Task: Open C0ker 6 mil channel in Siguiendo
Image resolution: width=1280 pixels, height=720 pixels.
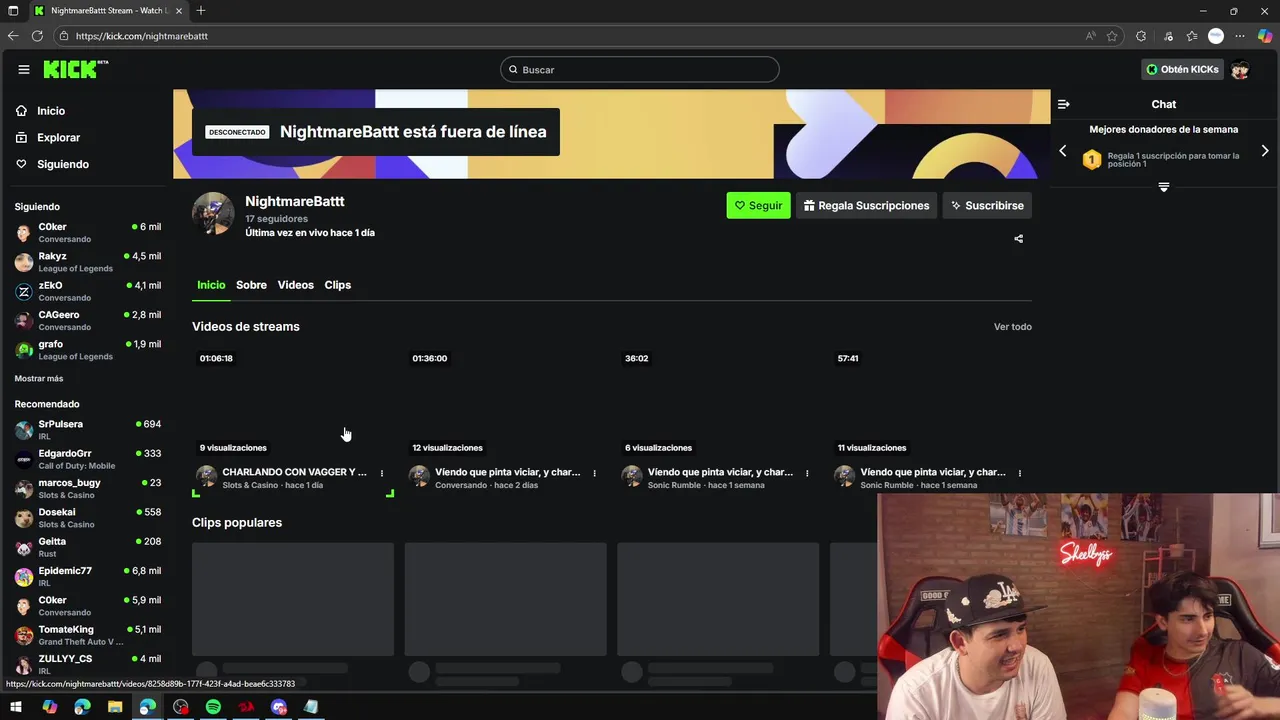Action: tap(88, 232)
